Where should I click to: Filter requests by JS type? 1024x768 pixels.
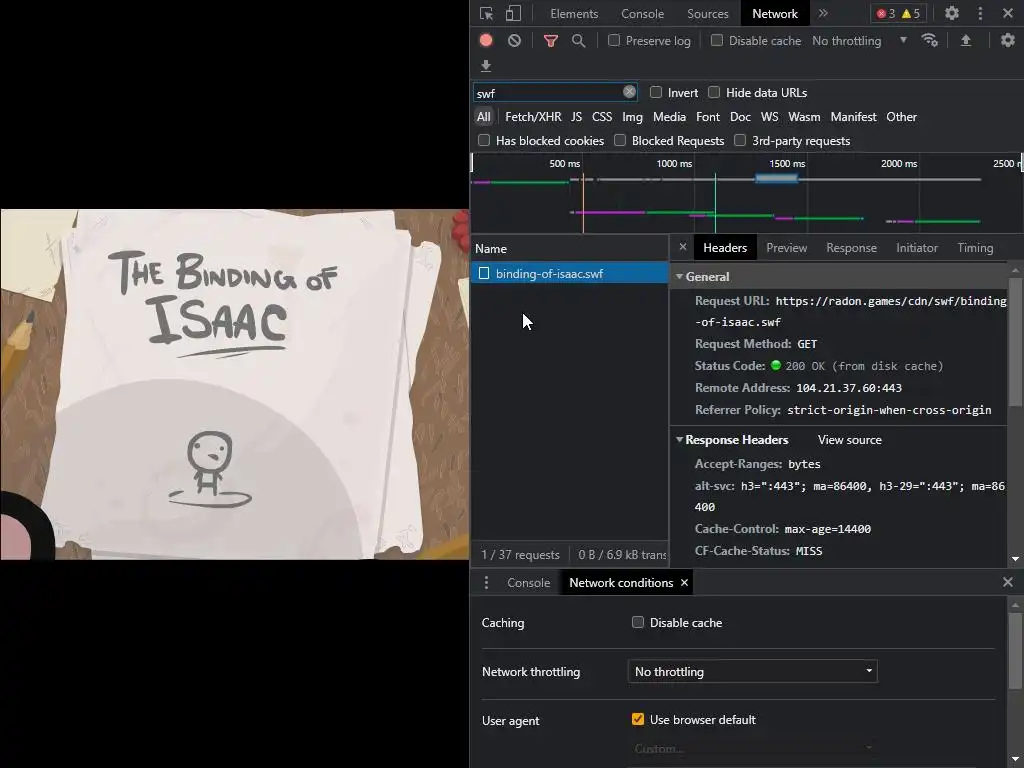click(576, 117)
